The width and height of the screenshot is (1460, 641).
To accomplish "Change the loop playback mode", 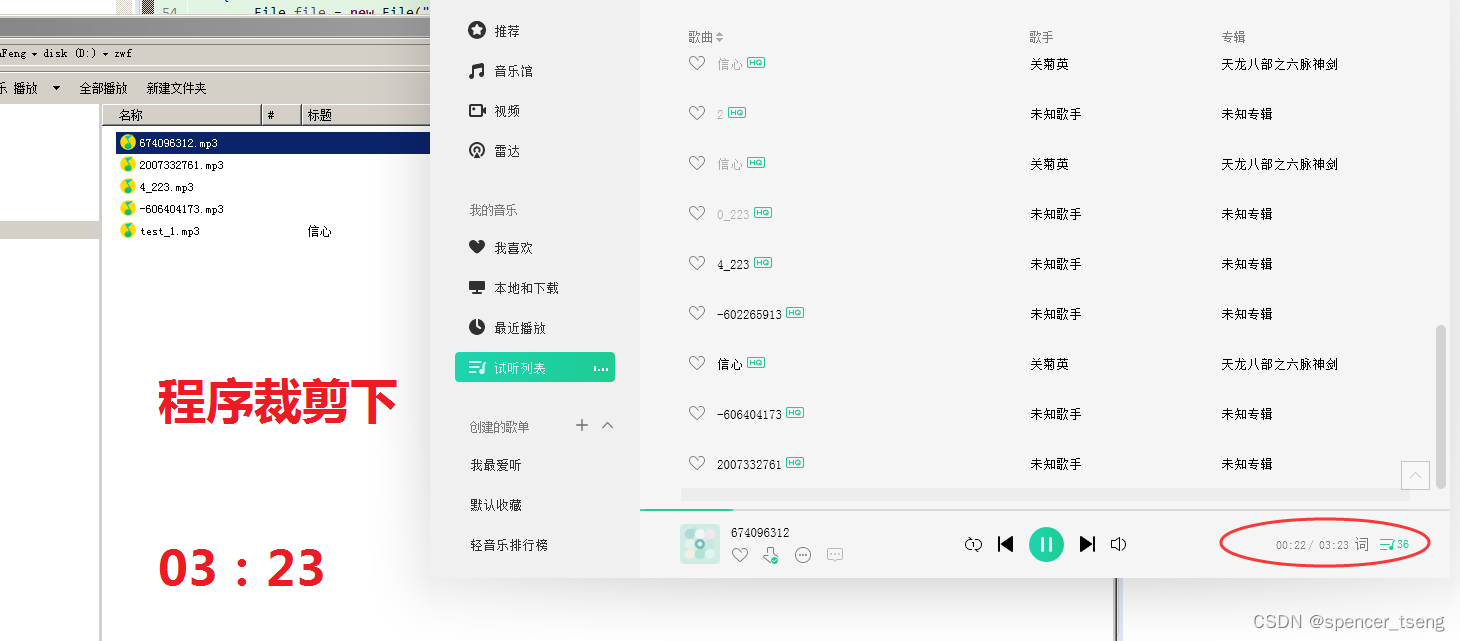I will [973, 544].
